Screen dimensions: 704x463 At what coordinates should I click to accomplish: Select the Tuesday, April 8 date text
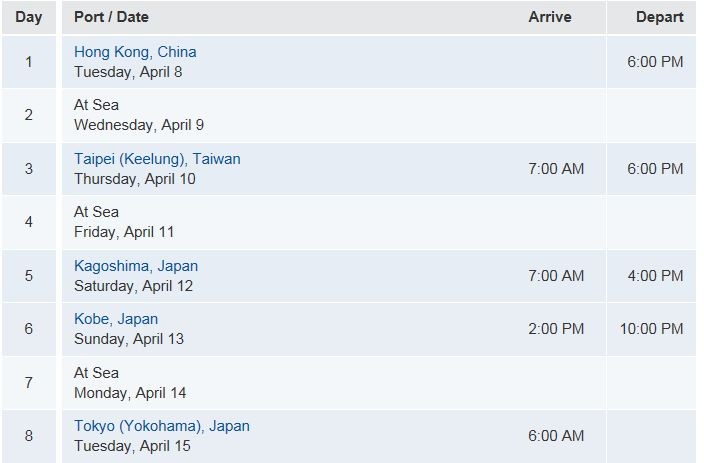(x=128, y=72)
